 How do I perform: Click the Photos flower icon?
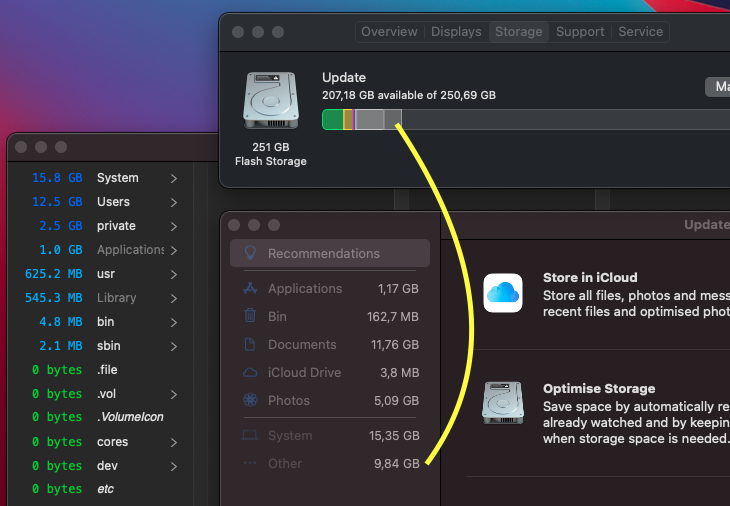250,400
